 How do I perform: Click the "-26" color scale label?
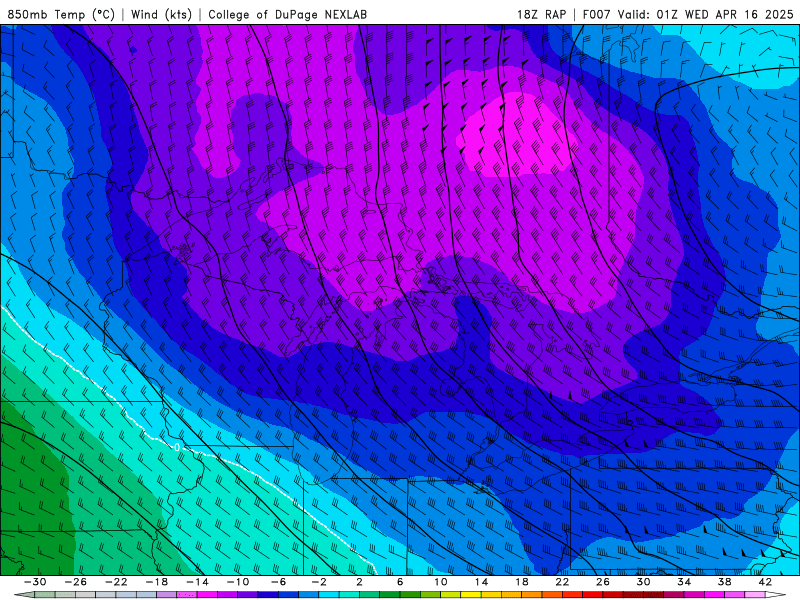tap(76, 582)
